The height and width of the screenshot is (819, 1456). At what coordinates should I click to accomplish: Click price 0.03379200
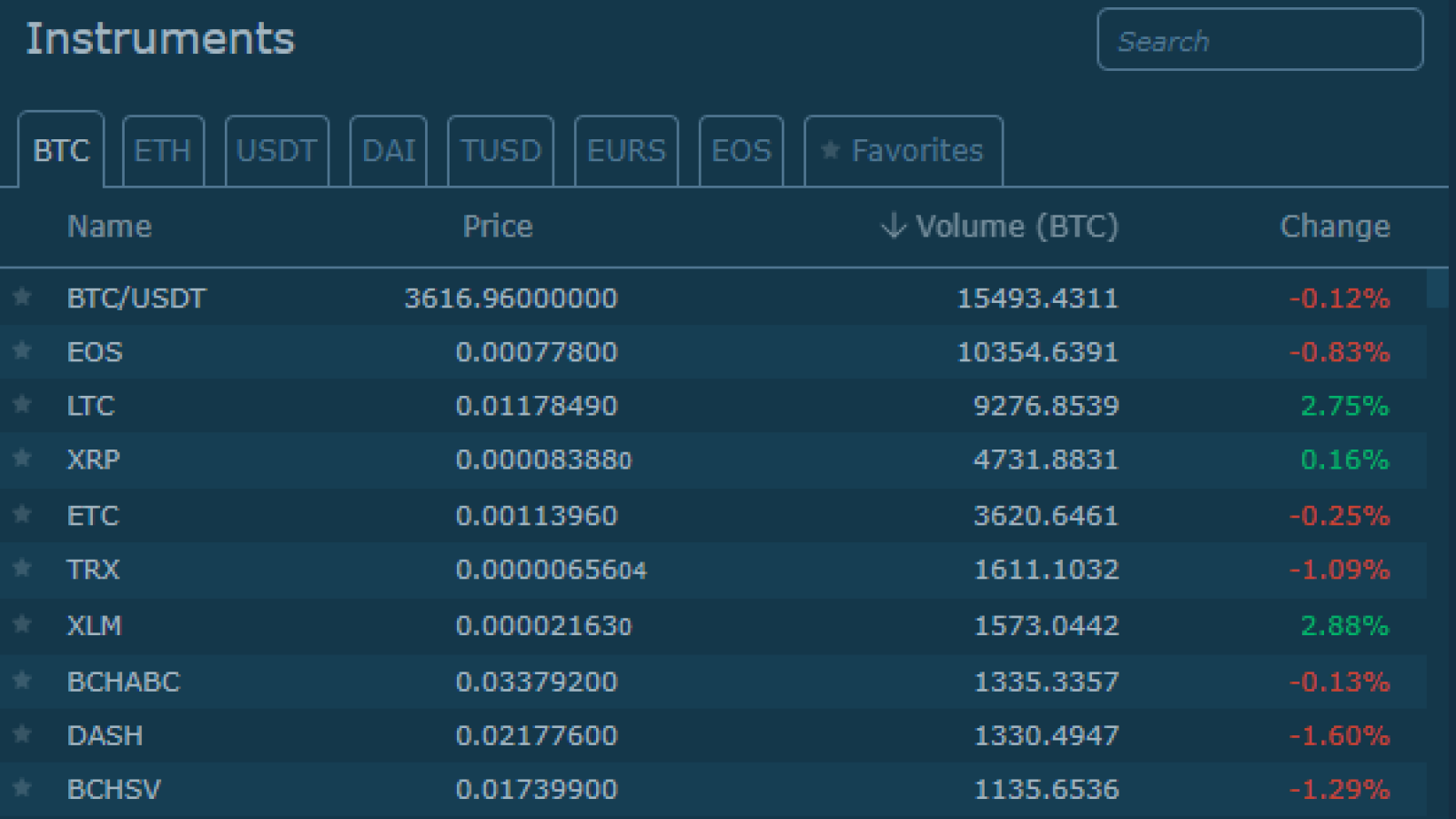pos(537,682)
